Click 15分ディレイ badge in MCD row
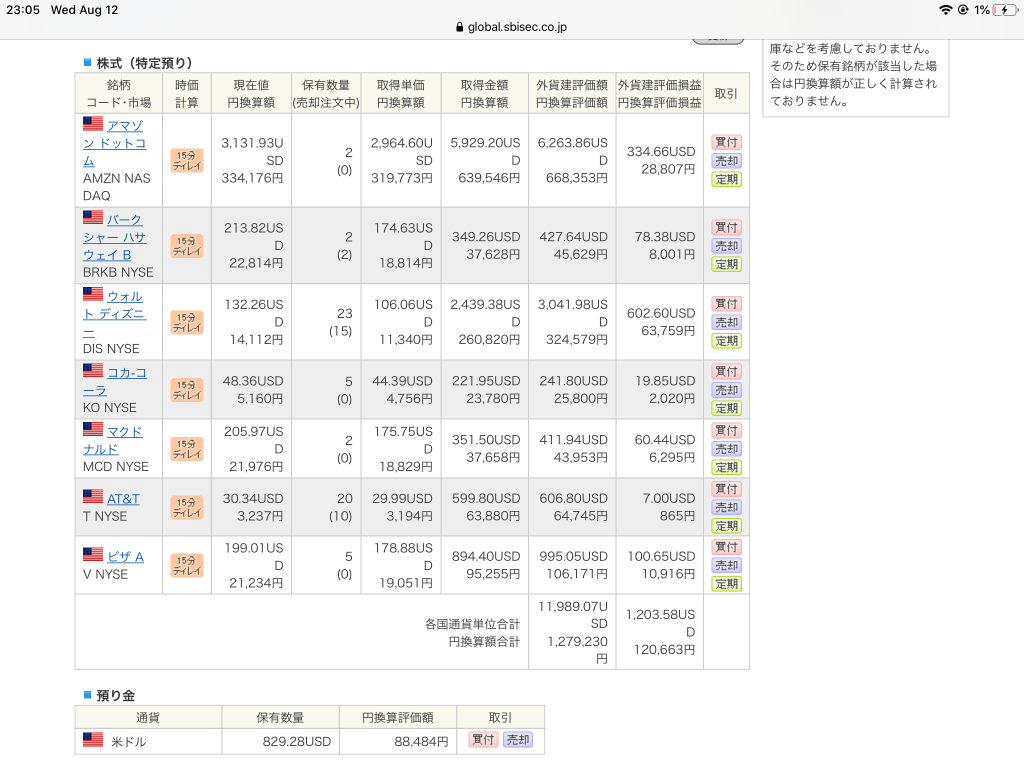The image size is (1024, 768). [187, 449]
